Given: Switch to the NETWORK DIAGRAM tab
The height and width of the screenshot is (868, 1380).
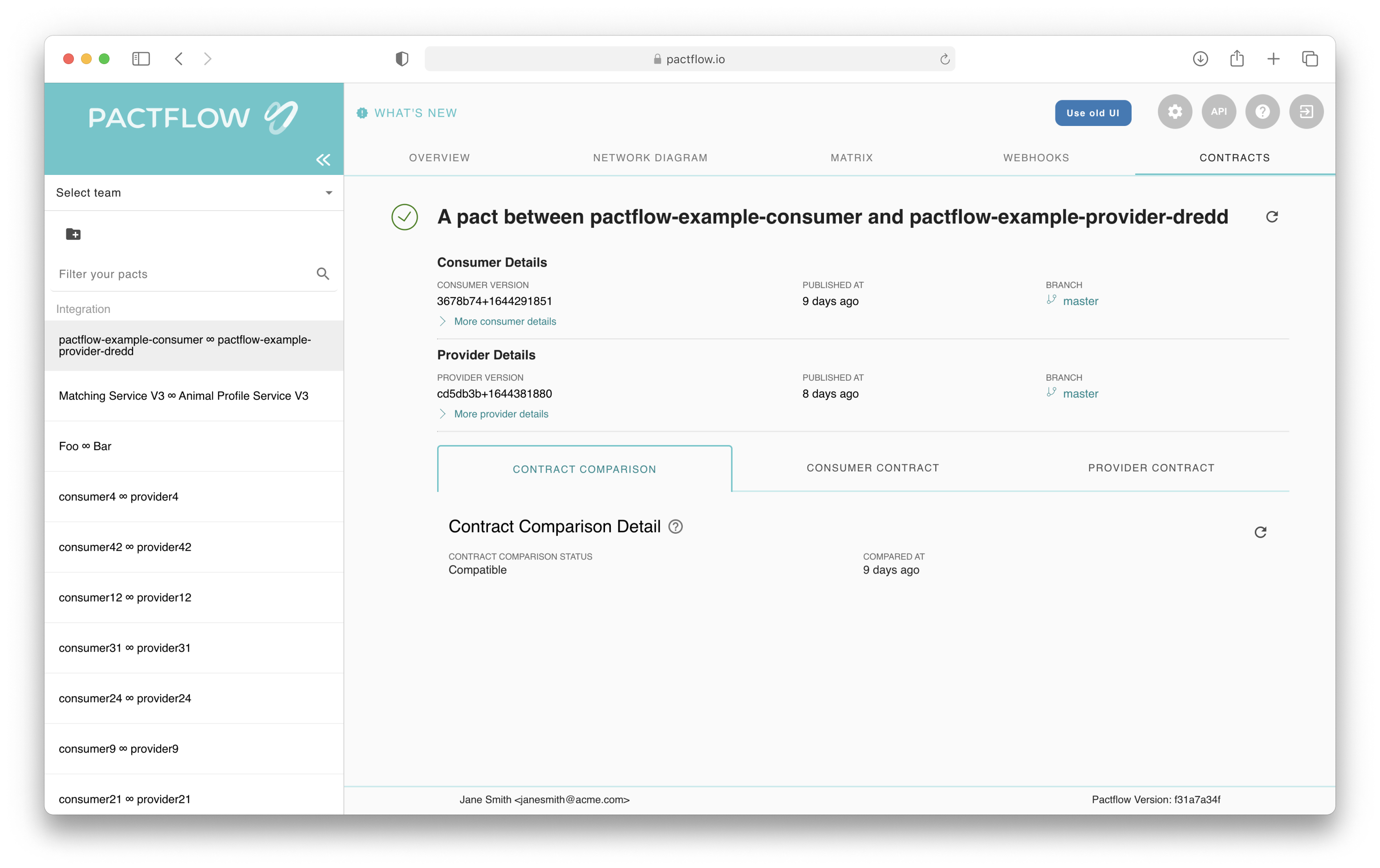Looking at the screenshot, I should [x=649, y=158].
